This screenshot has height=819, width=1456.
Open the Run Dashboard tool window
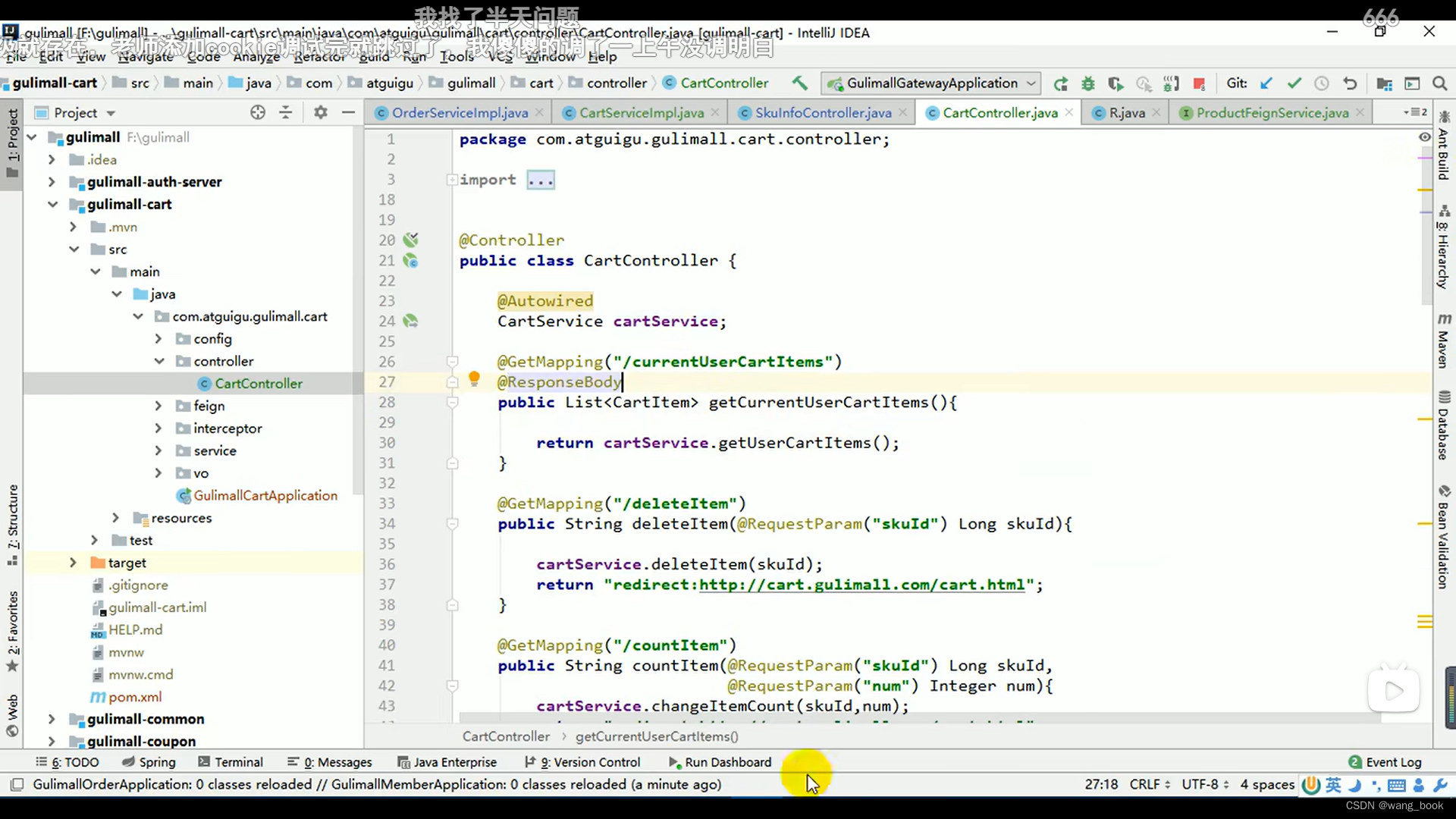(x=720, y=762)
